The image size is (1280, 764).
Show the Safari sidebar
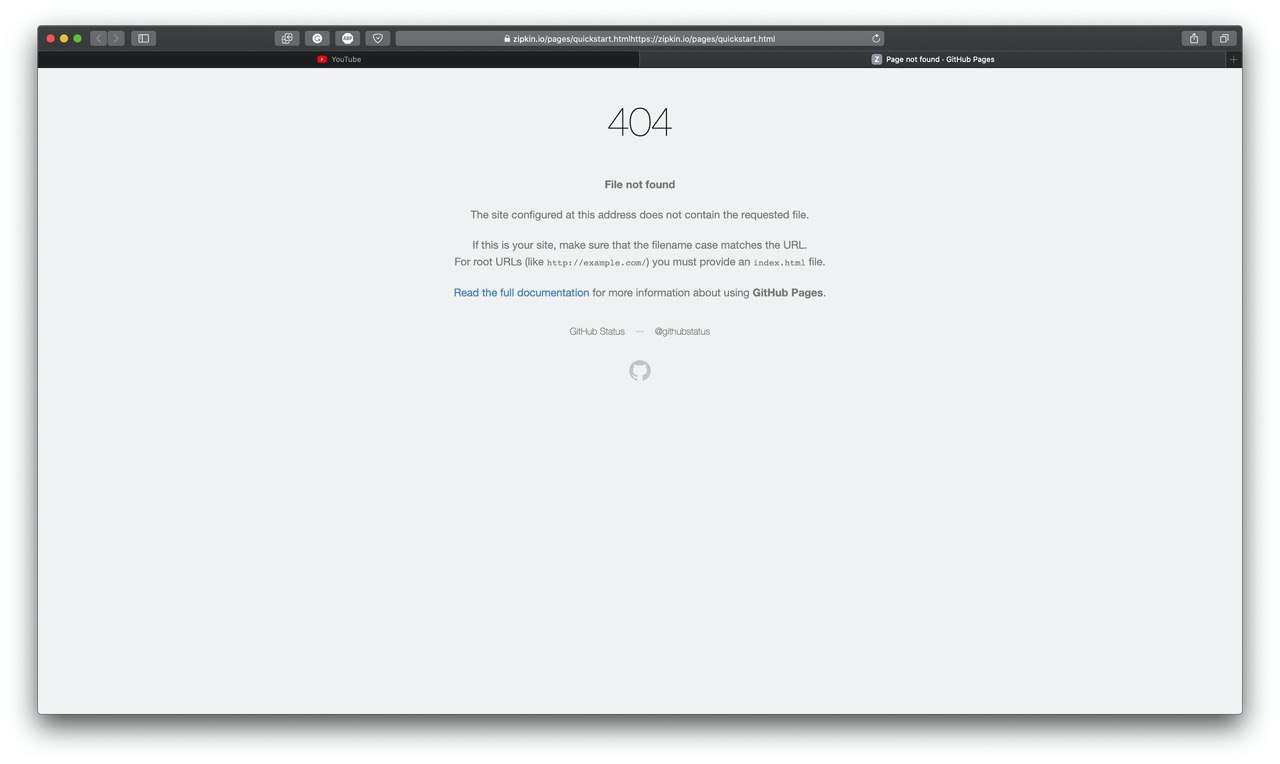143,38
